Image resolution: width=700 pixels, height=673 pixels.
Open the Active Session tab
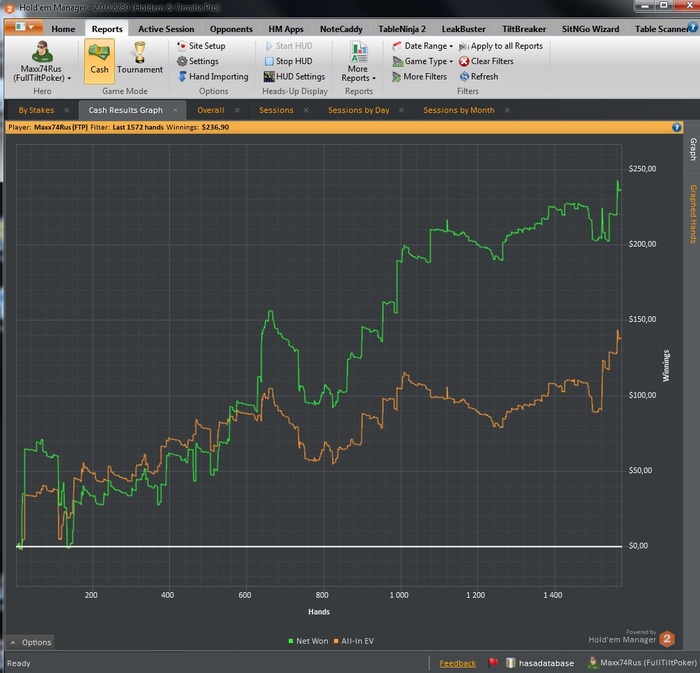coord(166,29)
